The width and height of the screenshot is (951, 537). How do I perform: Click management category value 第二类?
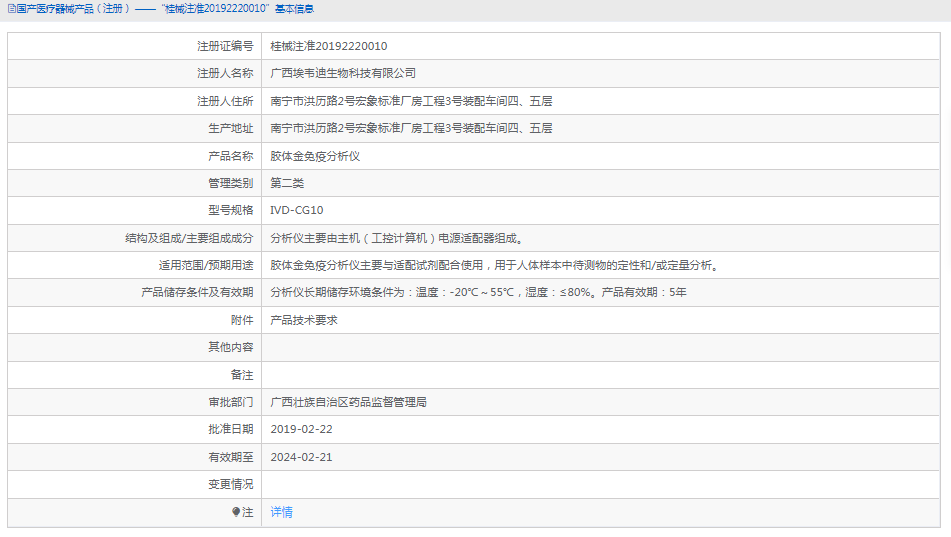(x=287, y=183)
